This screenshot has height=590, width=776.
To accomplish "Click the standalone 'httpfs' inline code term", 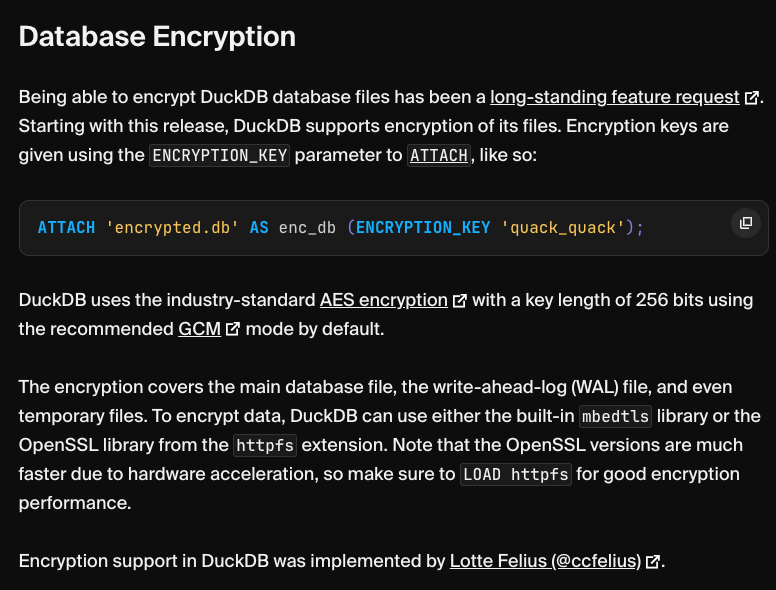I will click(x=265, y=445).
